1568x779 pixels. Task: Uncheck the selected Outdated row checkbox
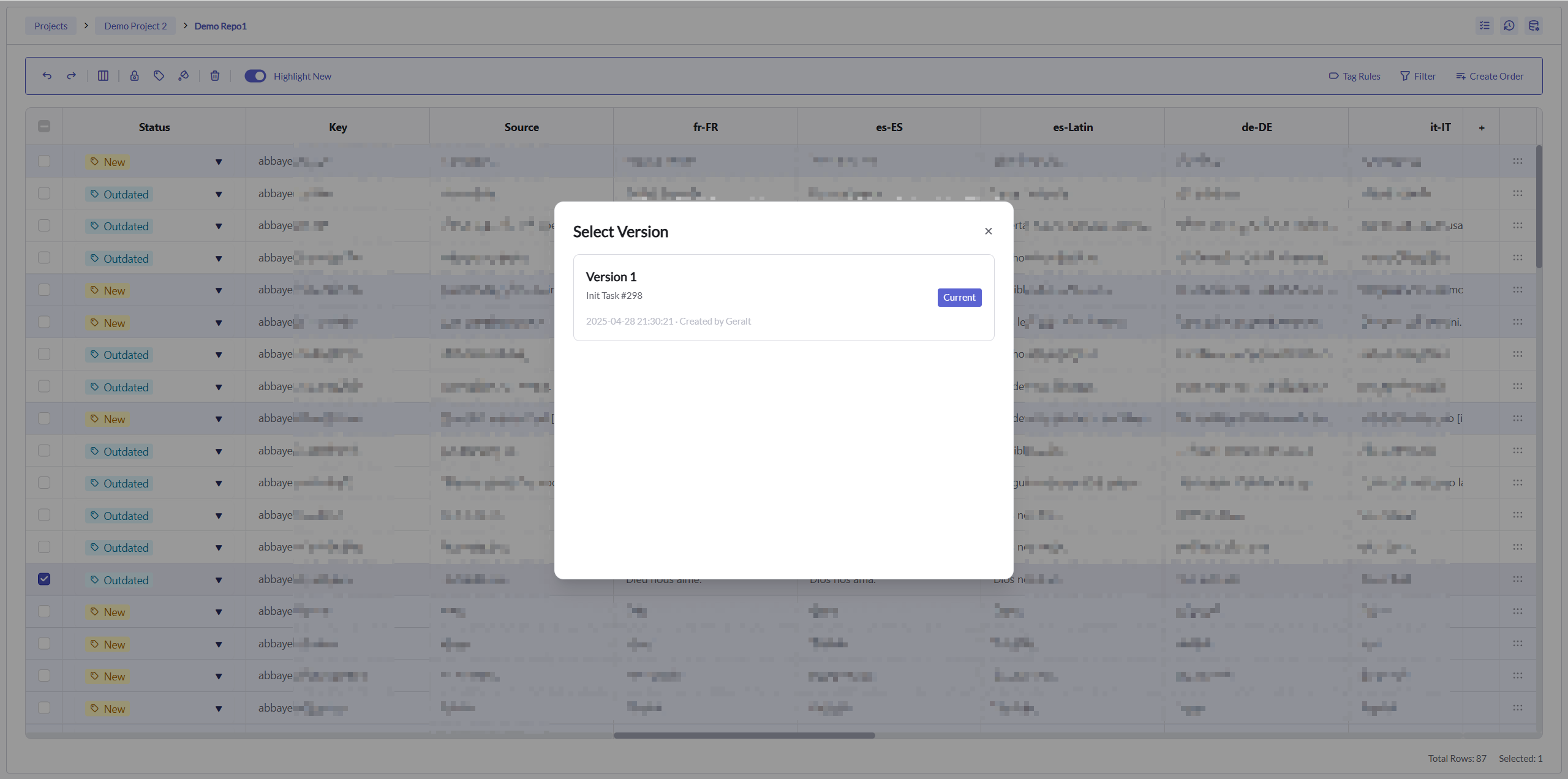point(43,579)
